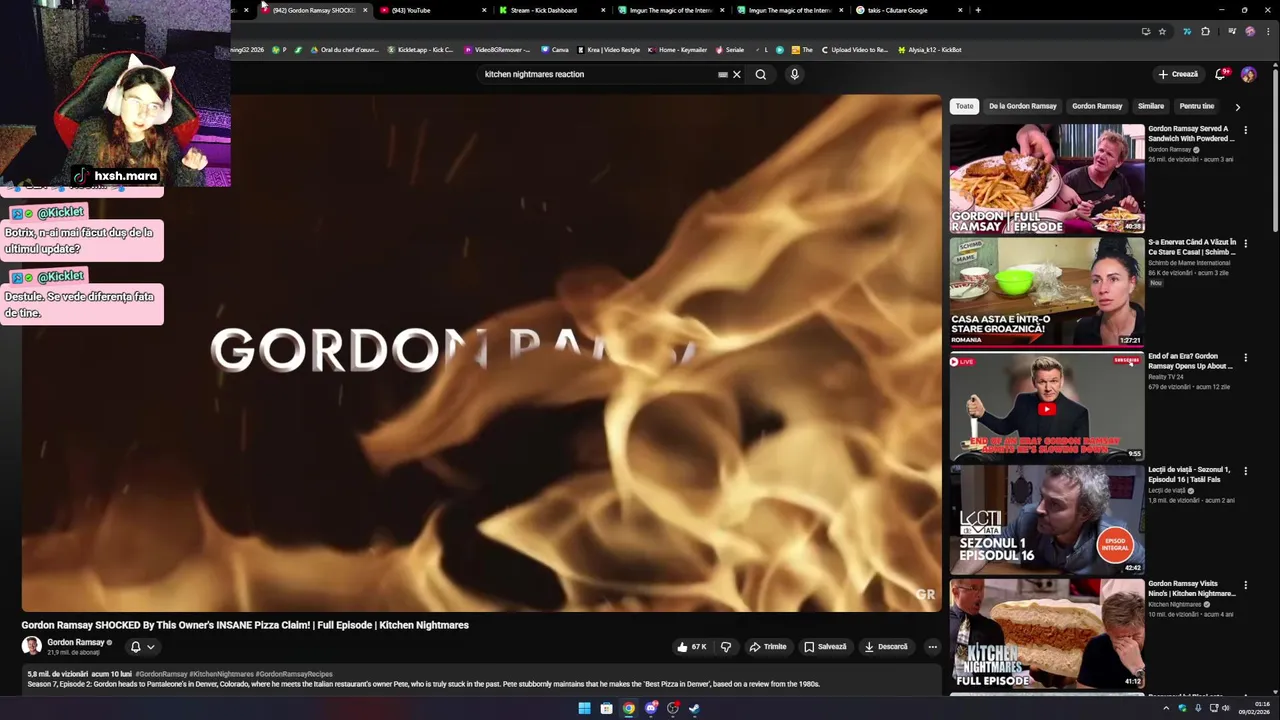The image size is (1280, 720).
Task: Expand the notification bell subscription dropdown
Action: (151, 647)
